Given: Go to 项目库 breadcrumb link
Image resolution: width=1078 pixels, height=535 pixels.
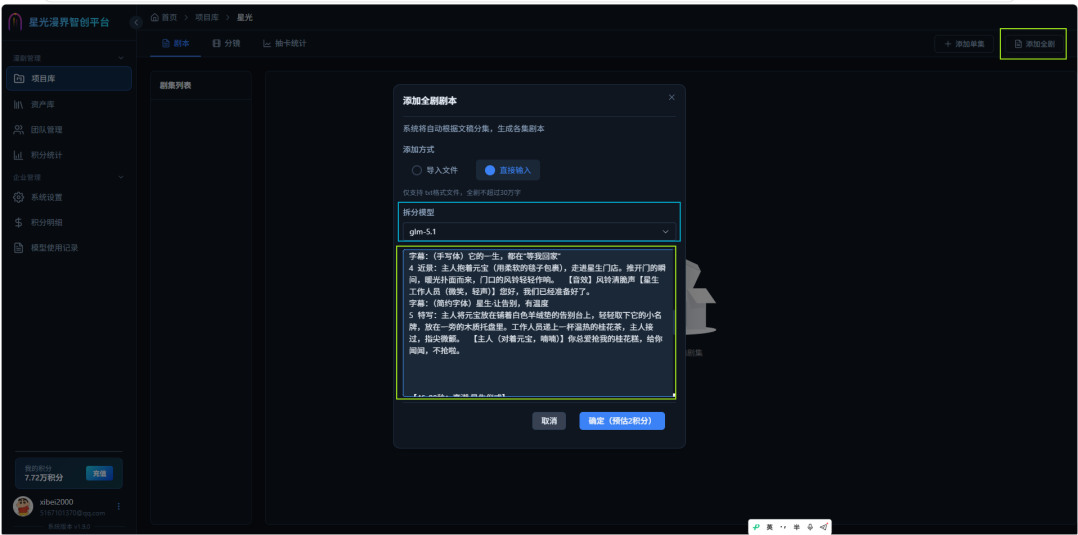Looking at the screenshot, I should [x=208, y=17].
